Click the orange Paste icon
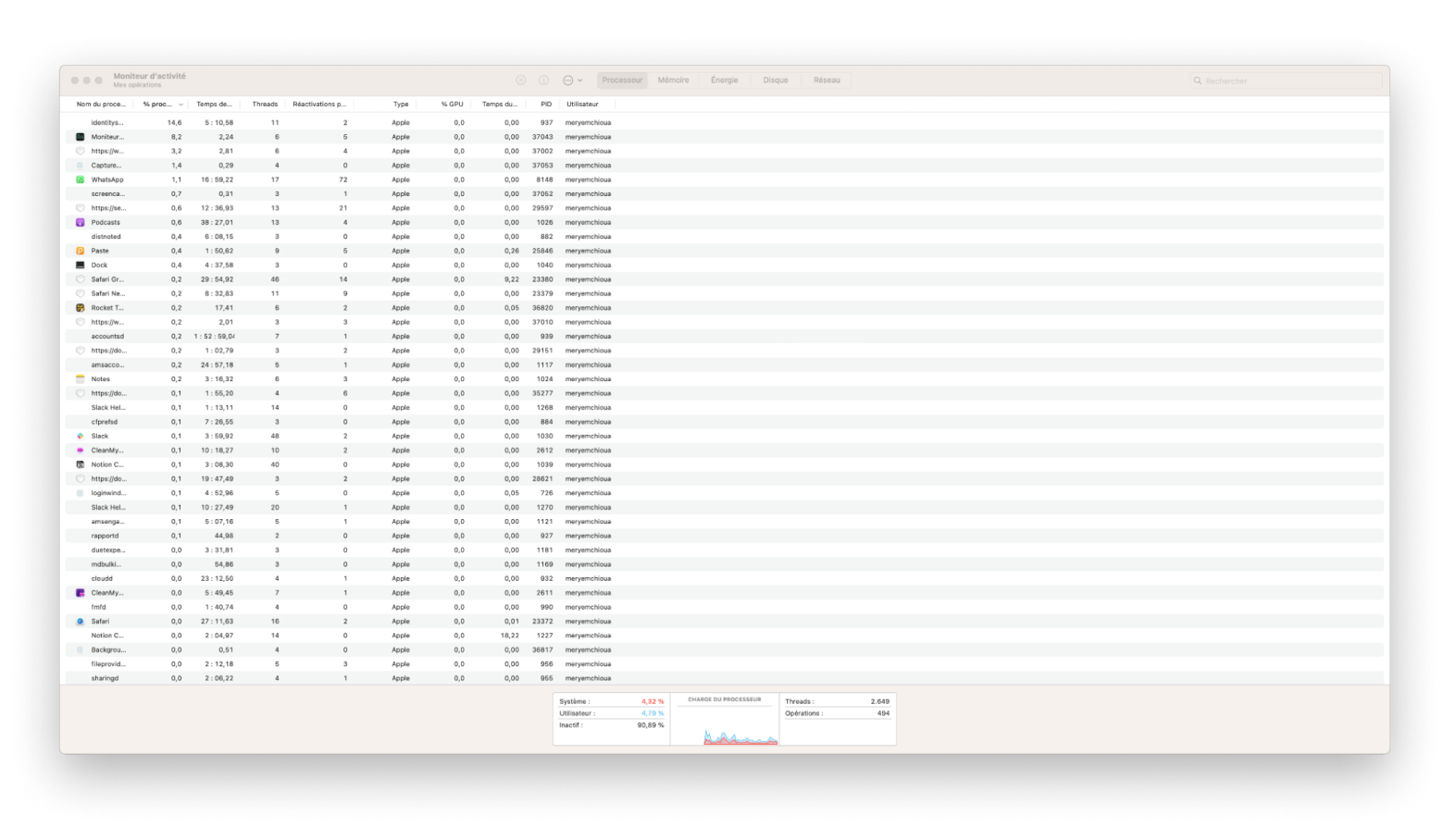 (81, 251)
